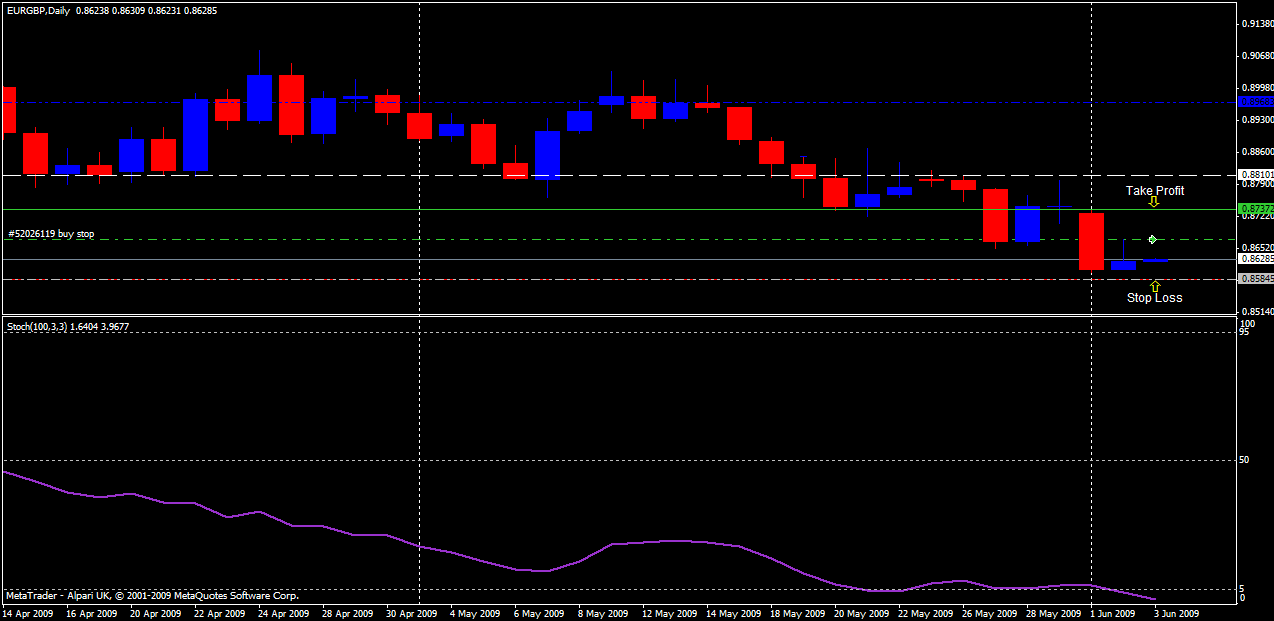Screen dimensions: 1274x621
Task: Click the "30 Apr 2009" date label
Action: click(412, 614)
